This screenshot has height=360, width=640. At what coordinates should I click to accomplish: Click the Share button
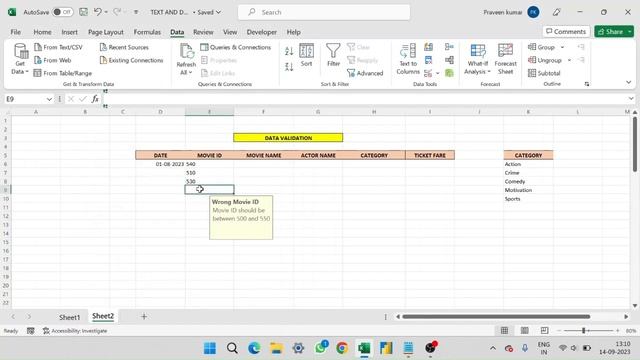tap(610, 31)
